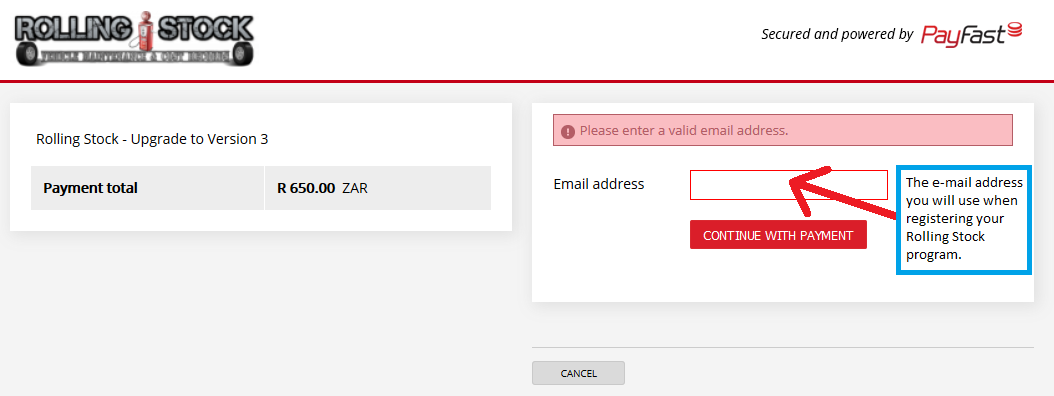This screenshot has height=396, width=1054.
Task: Focus the Email address input field
Action: 788,185
